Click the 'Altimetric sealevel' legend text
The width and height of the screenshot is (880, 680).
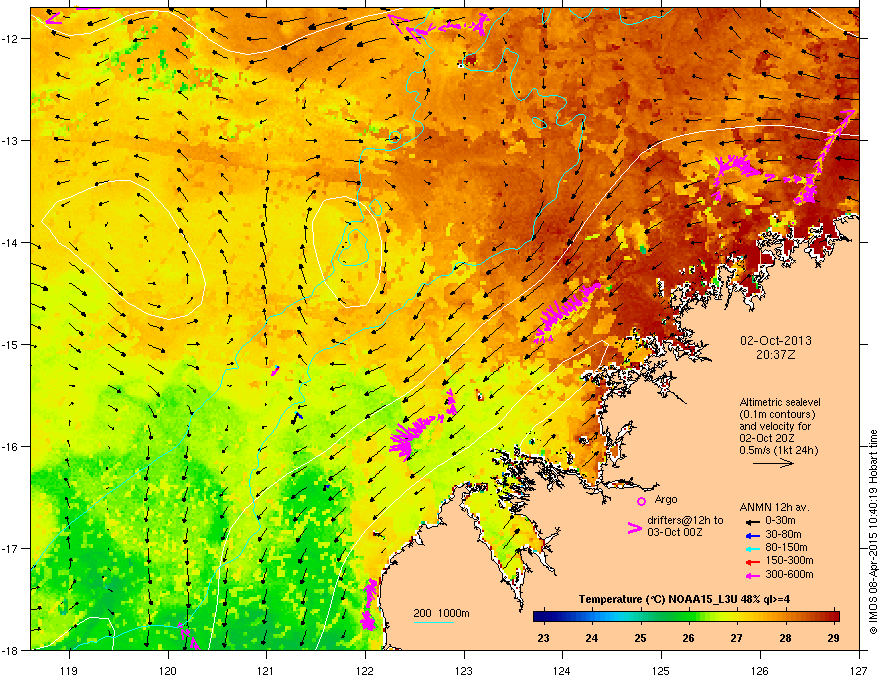[x=780, y=402]
